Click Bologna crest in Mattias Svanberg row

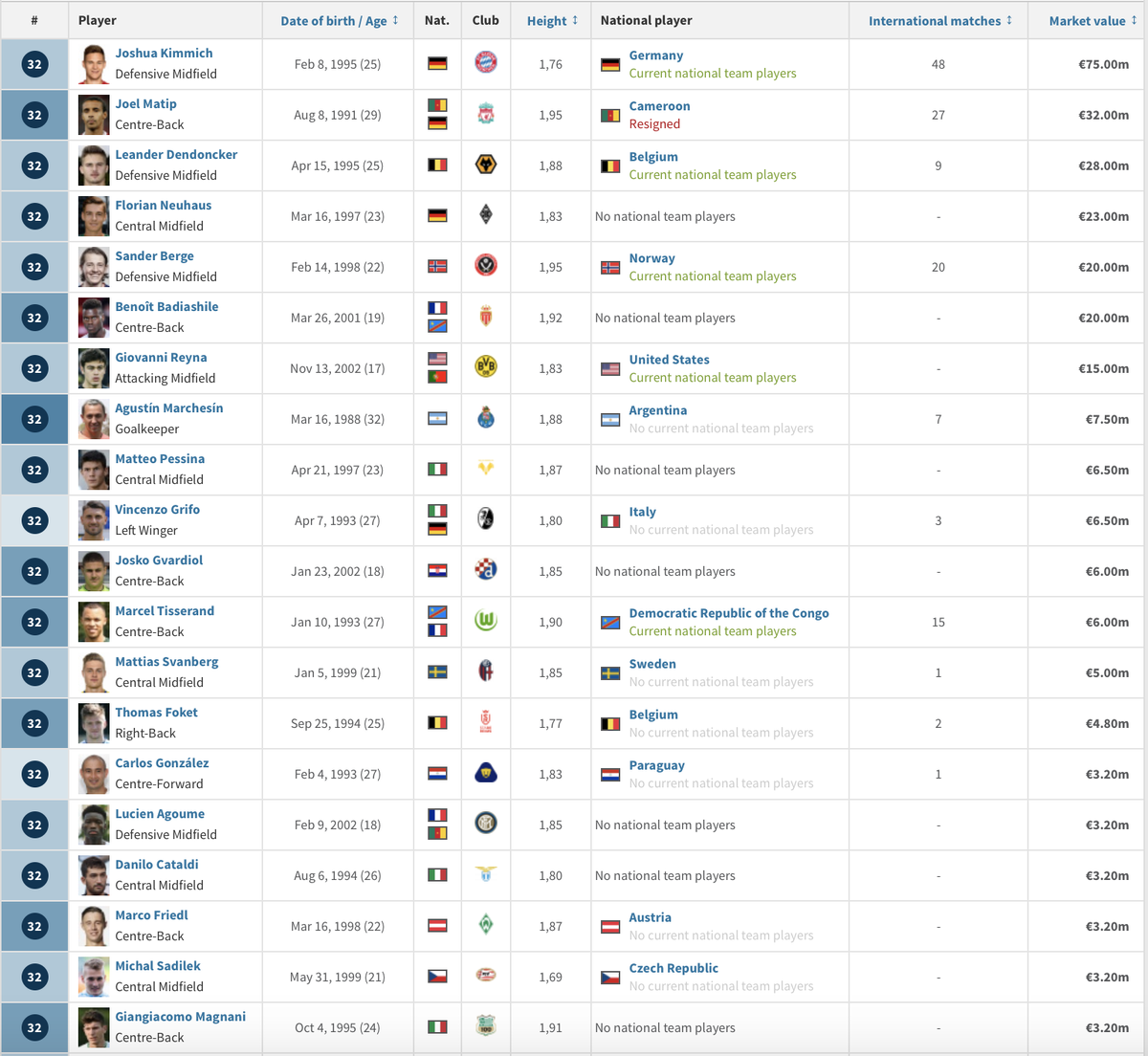[486, 671]
